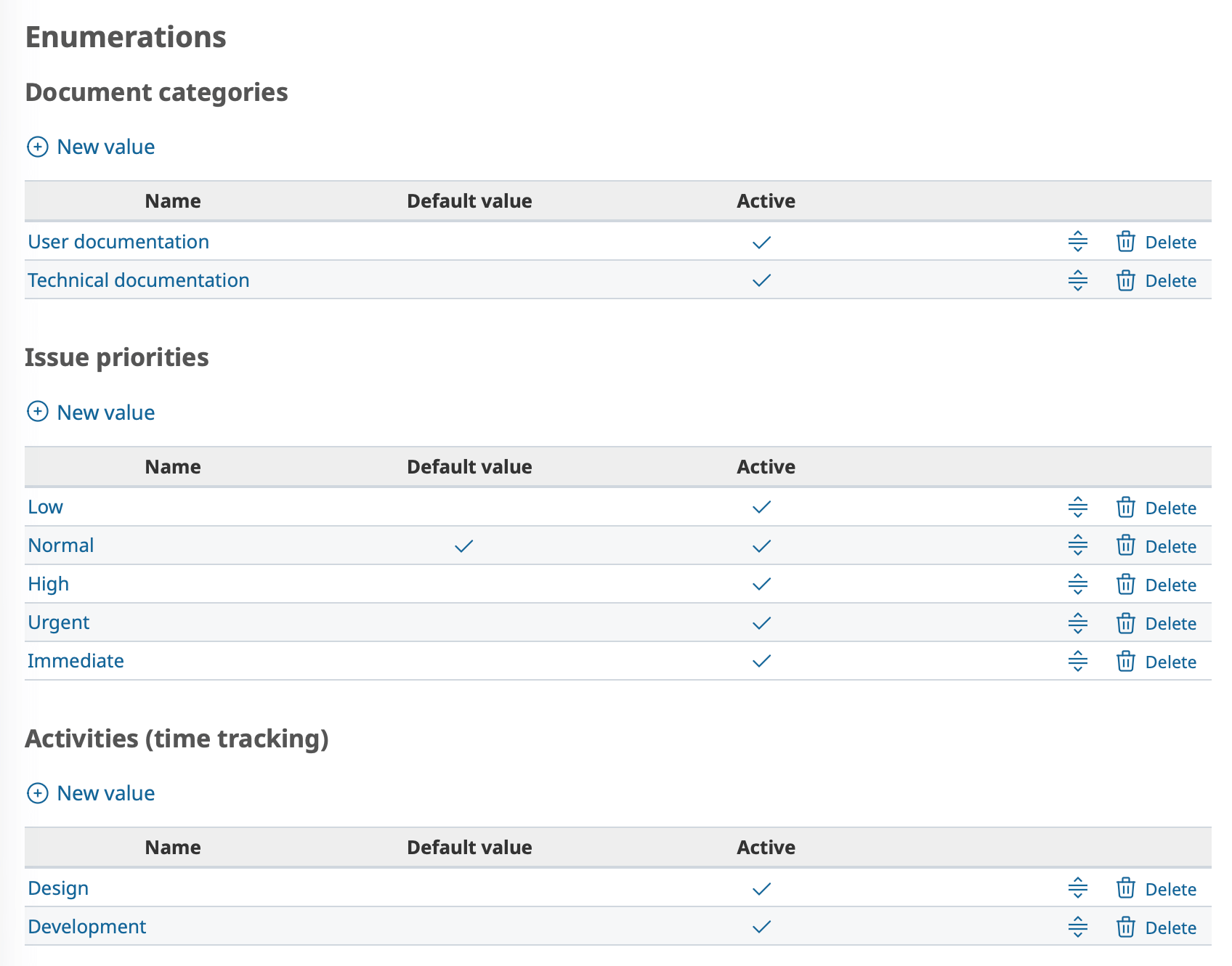This screenshot has width=1232, height=966.
Task: Click the default value checkmark for Normal
Action: [463, 545]
